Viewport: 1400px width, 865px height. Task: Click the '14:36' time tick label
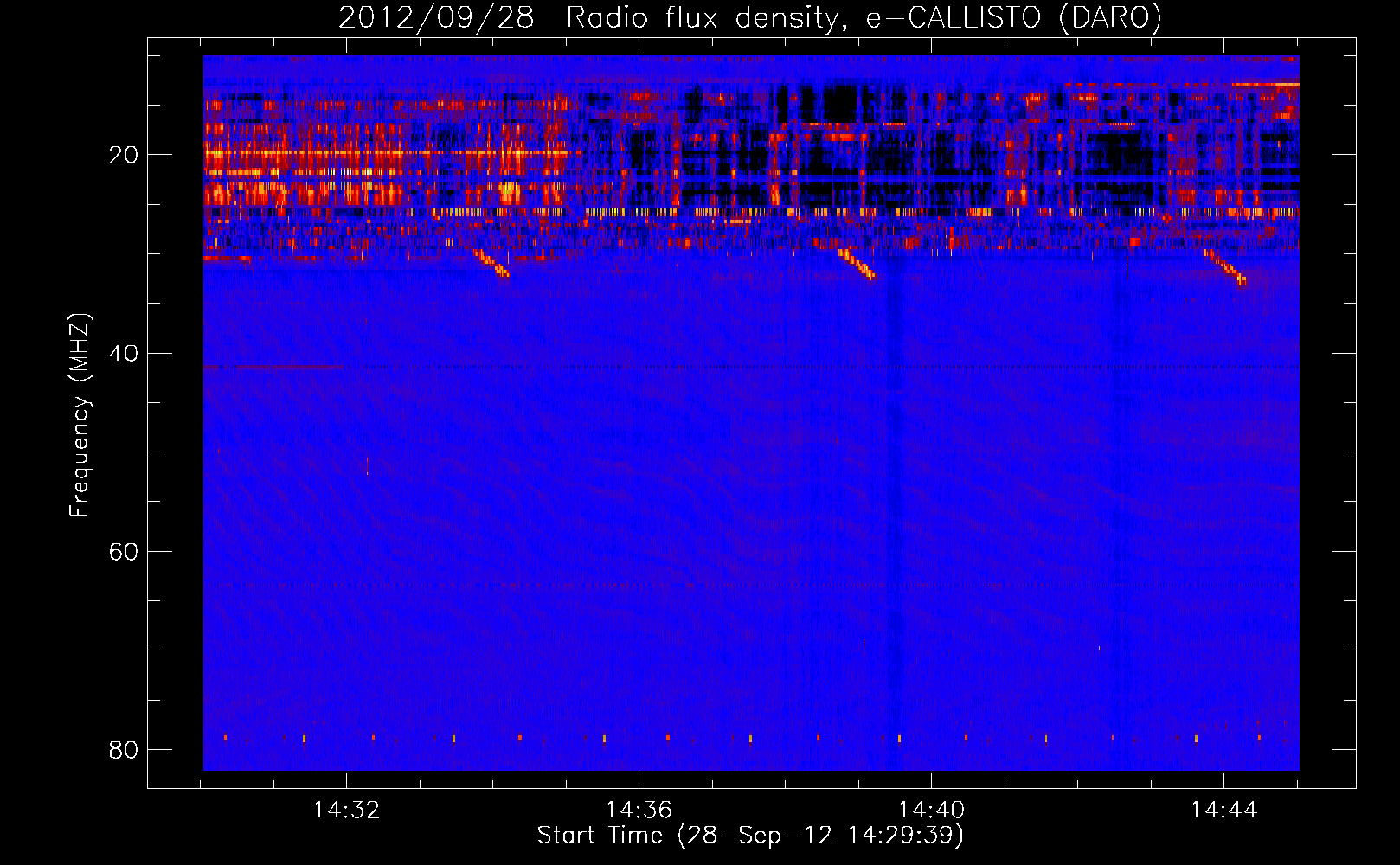pos(639,811)
